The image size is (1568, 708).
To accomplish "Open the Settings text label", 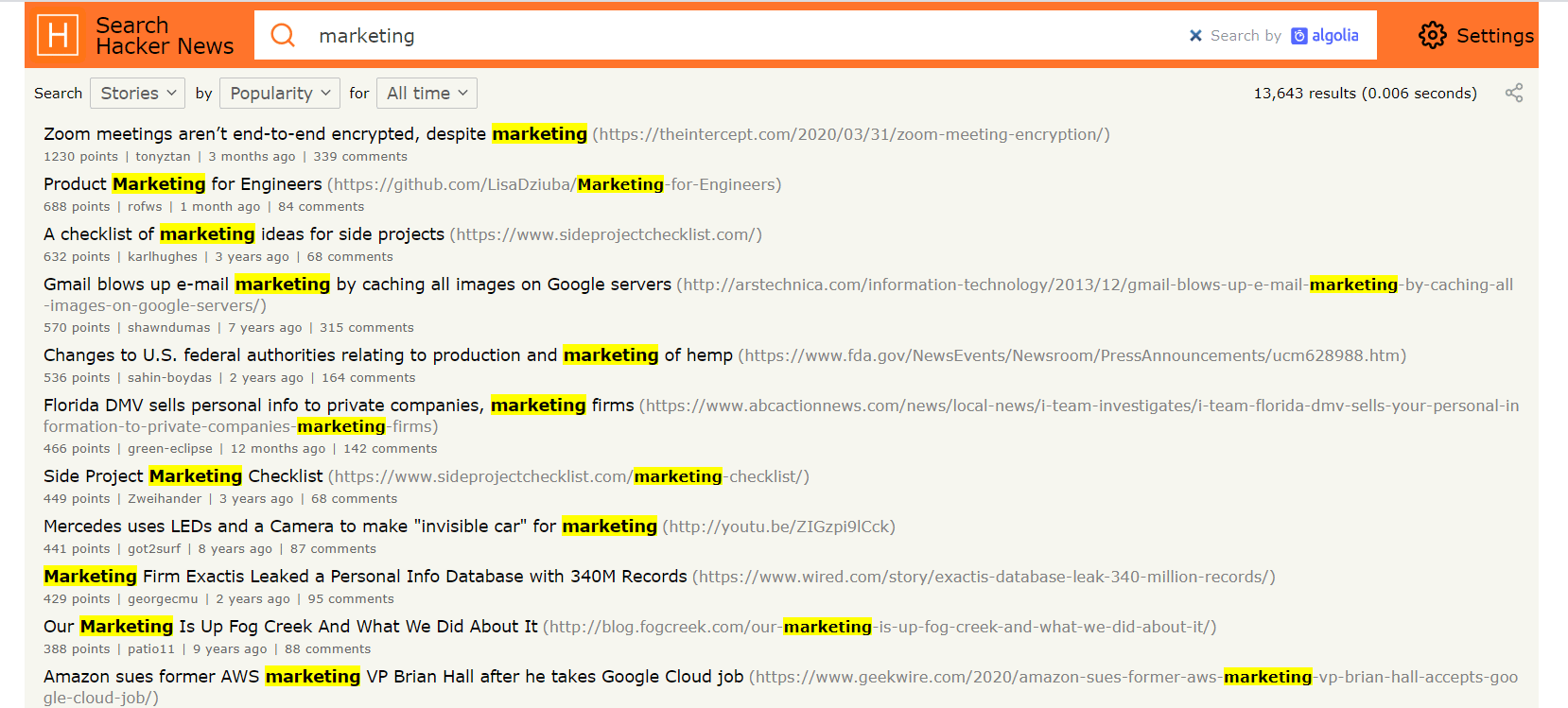I will [x=1494, y=36].
